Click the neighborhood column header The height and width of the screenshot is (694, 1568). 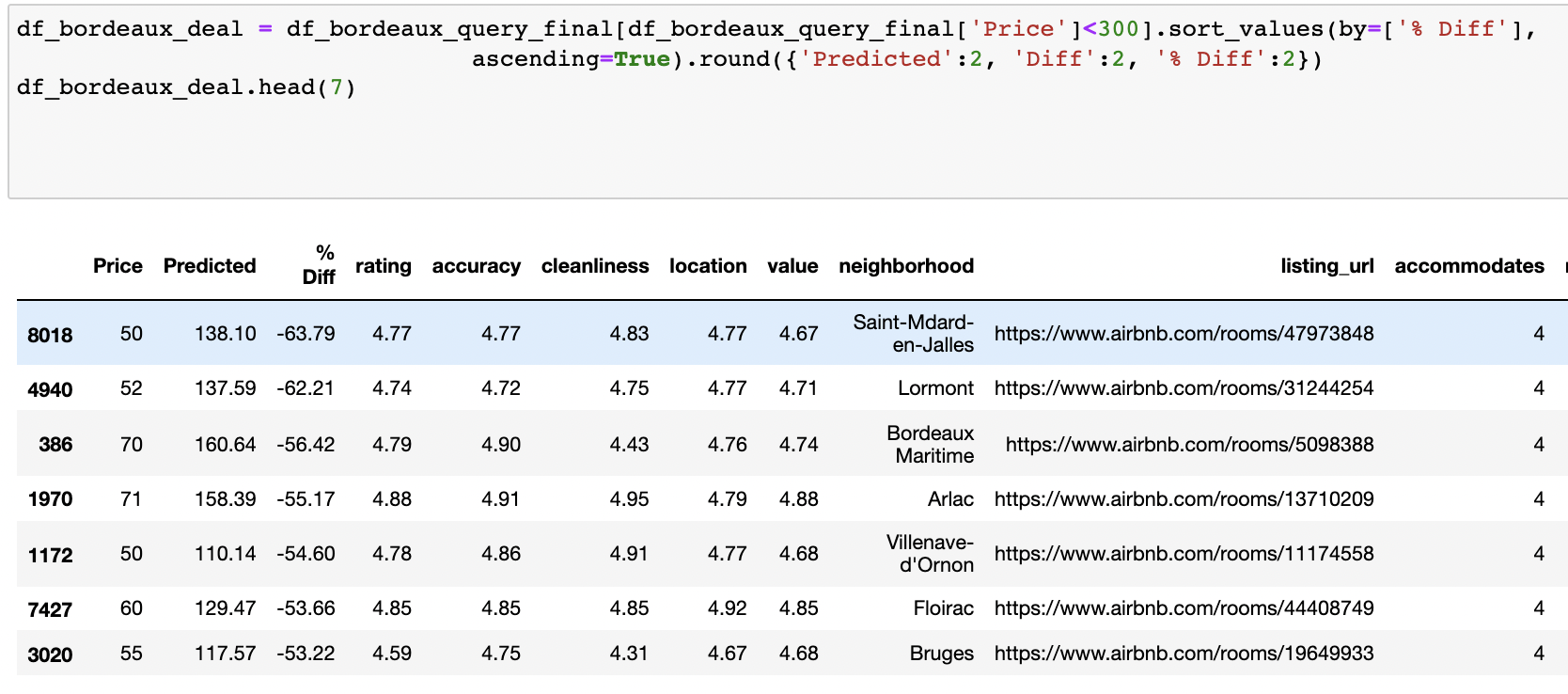[906, 266]
